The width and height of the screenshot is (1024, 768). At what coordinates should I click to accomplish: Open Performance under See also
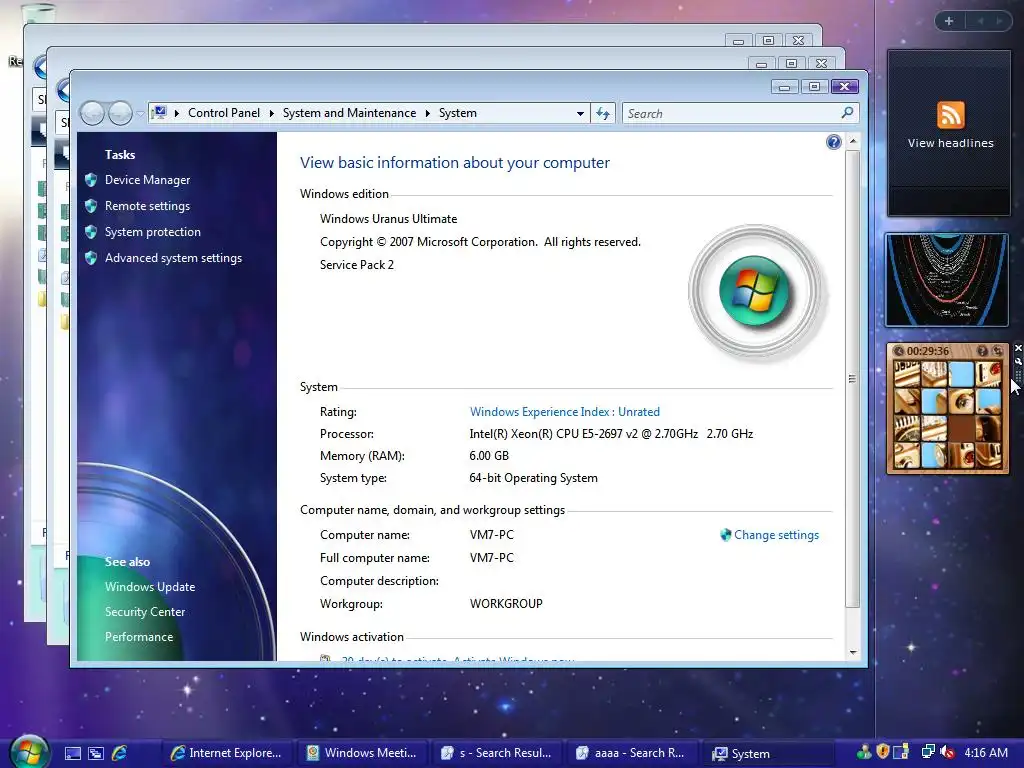139,637
